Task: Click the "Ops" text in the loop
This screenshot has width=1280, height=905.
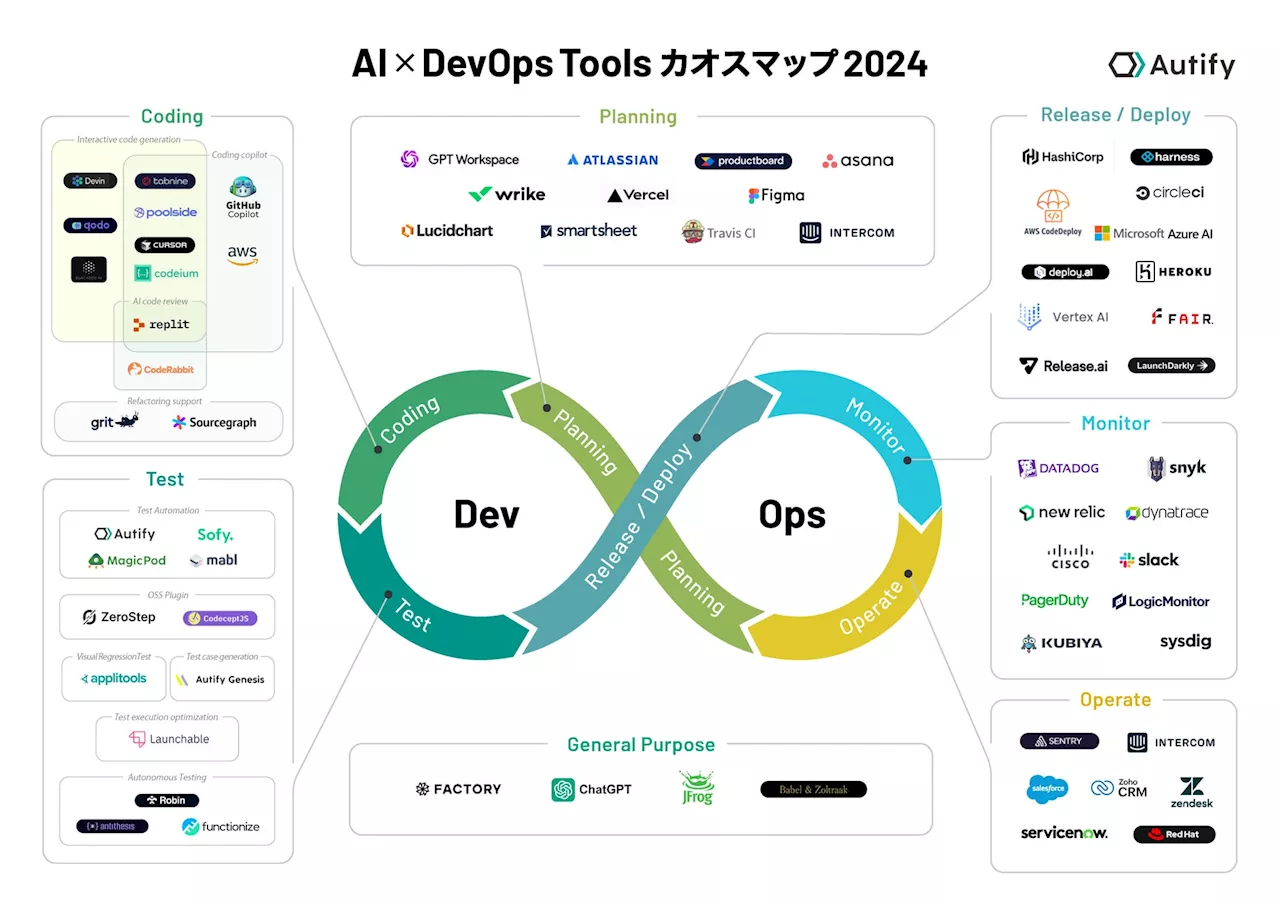Action: 792,515
